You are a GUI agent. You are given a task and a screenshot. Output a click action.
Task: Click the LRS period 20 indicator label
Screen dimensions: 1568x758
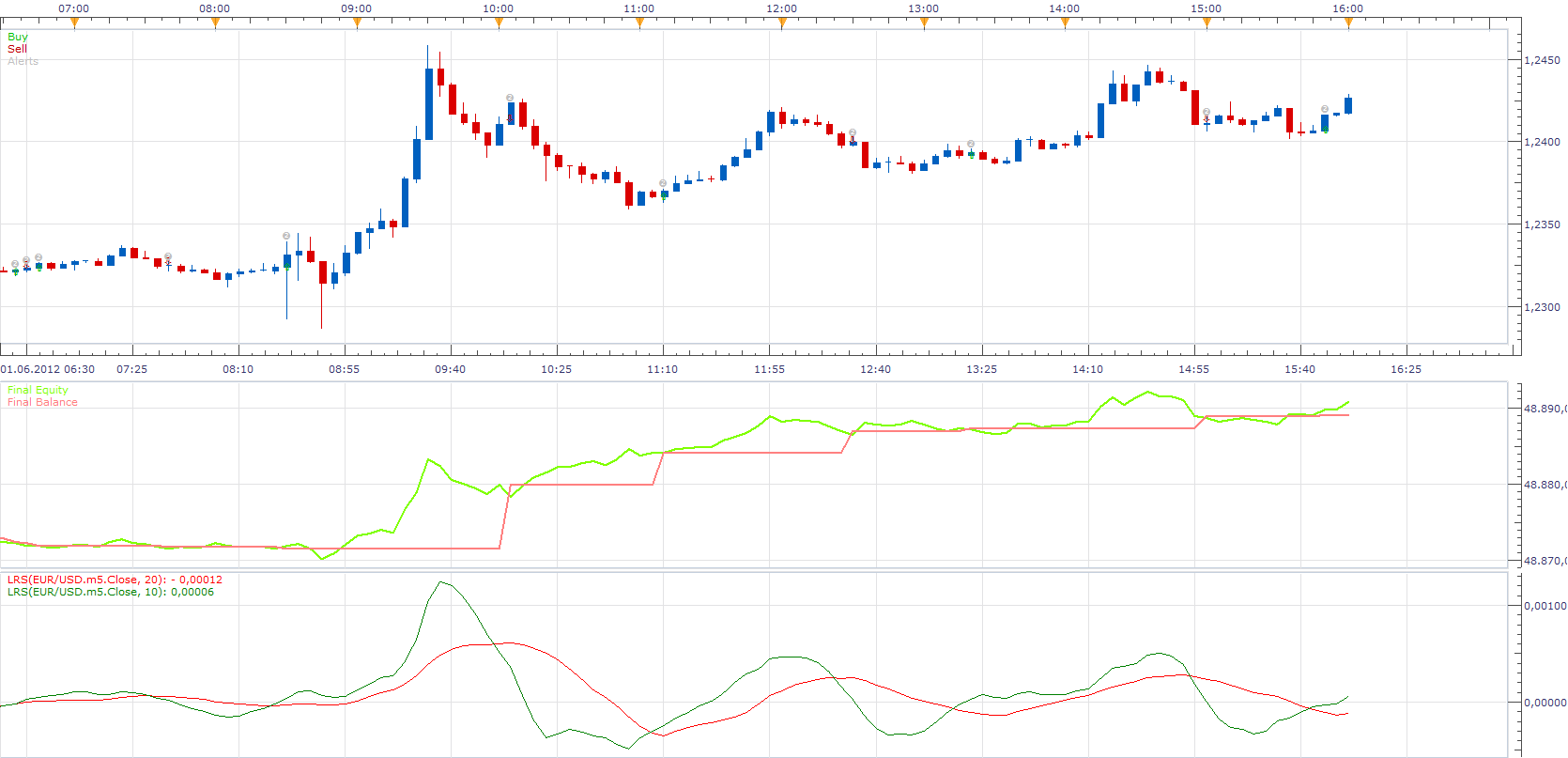(x=115, y=580)
